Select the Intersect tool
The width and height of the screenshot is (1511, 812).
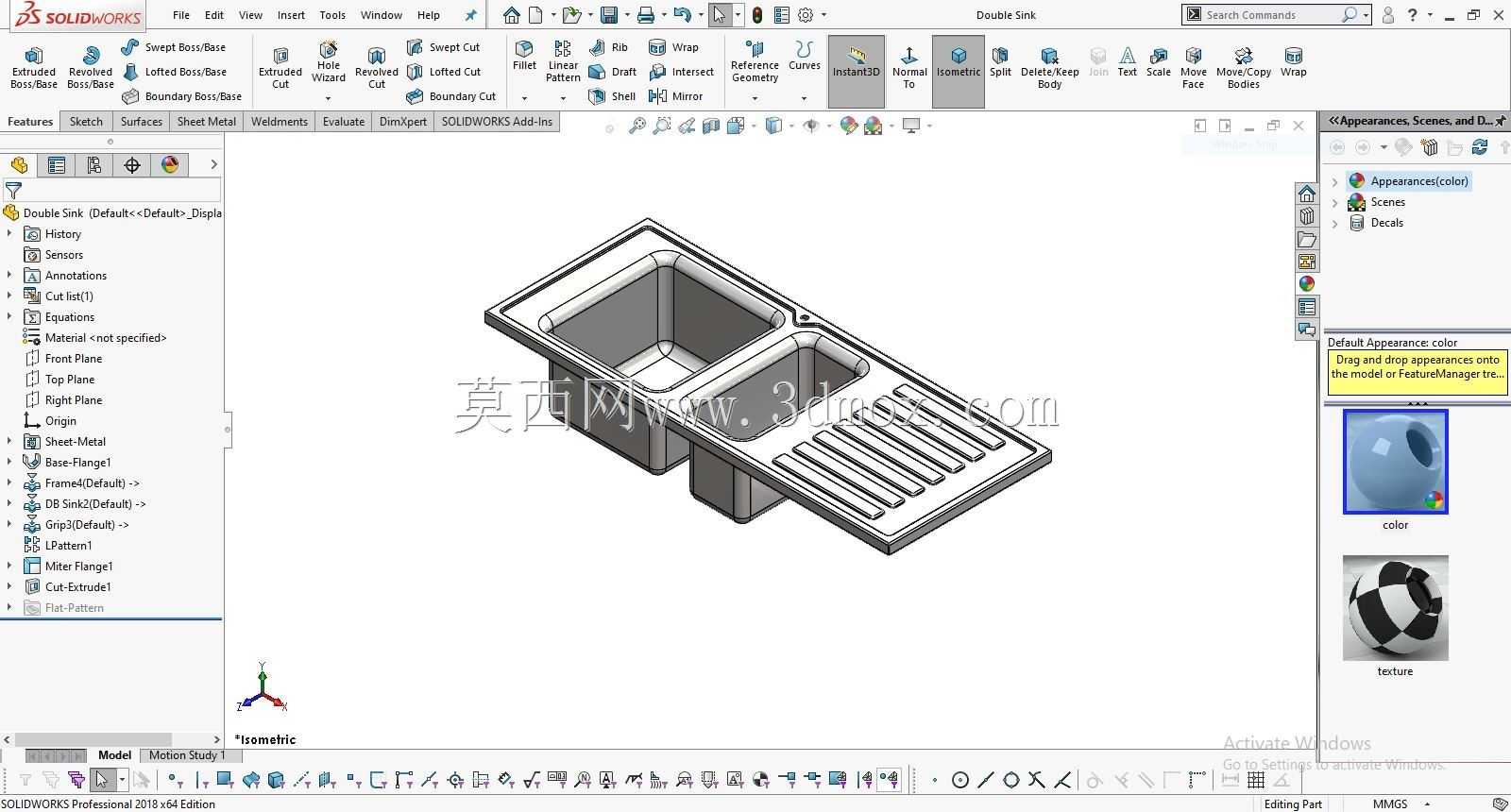(x=681, y=72)
